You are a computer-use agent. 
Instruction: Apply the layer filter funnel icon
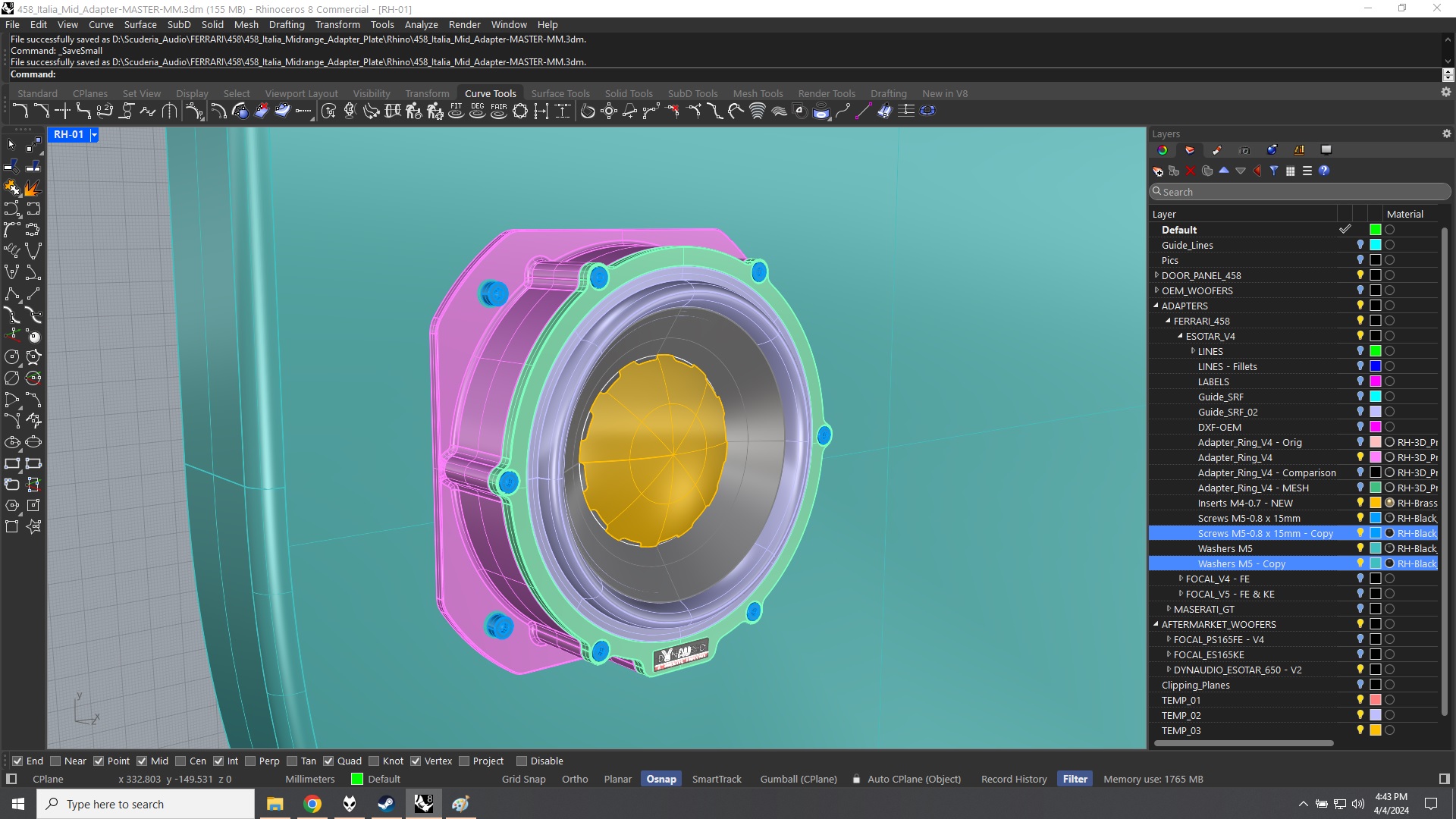point(1274,171)
